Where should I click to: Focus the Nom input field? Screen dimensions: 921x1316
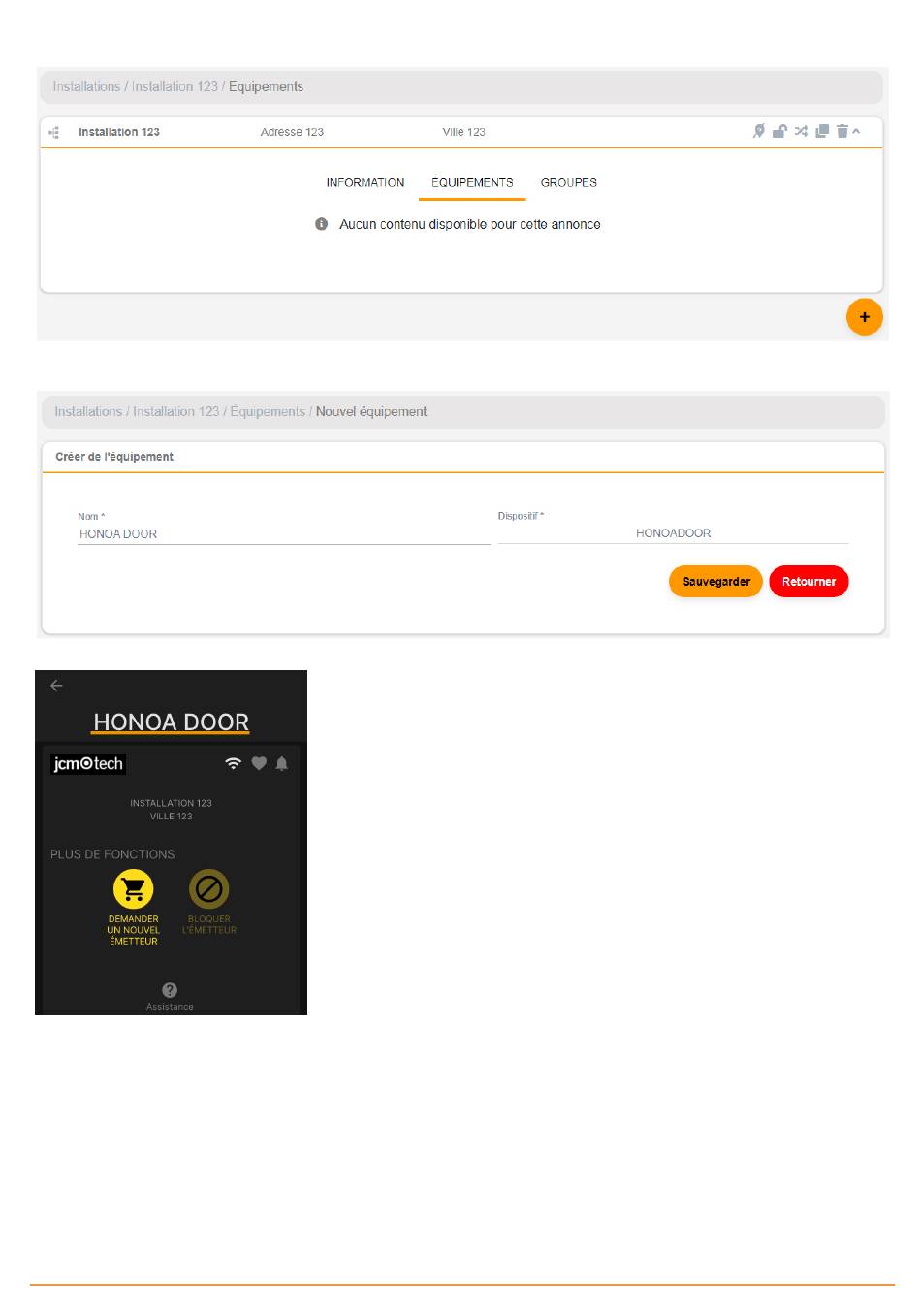[283, 534]
